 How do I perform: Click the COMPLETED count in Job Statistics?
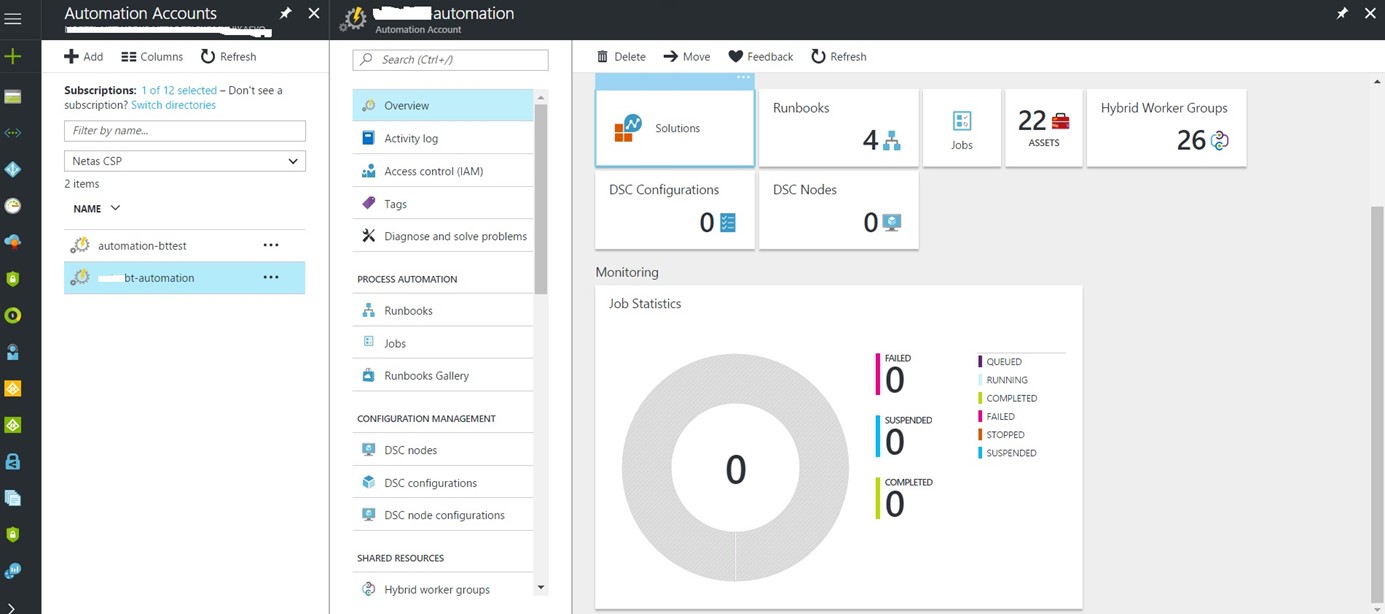pos(895,504)
